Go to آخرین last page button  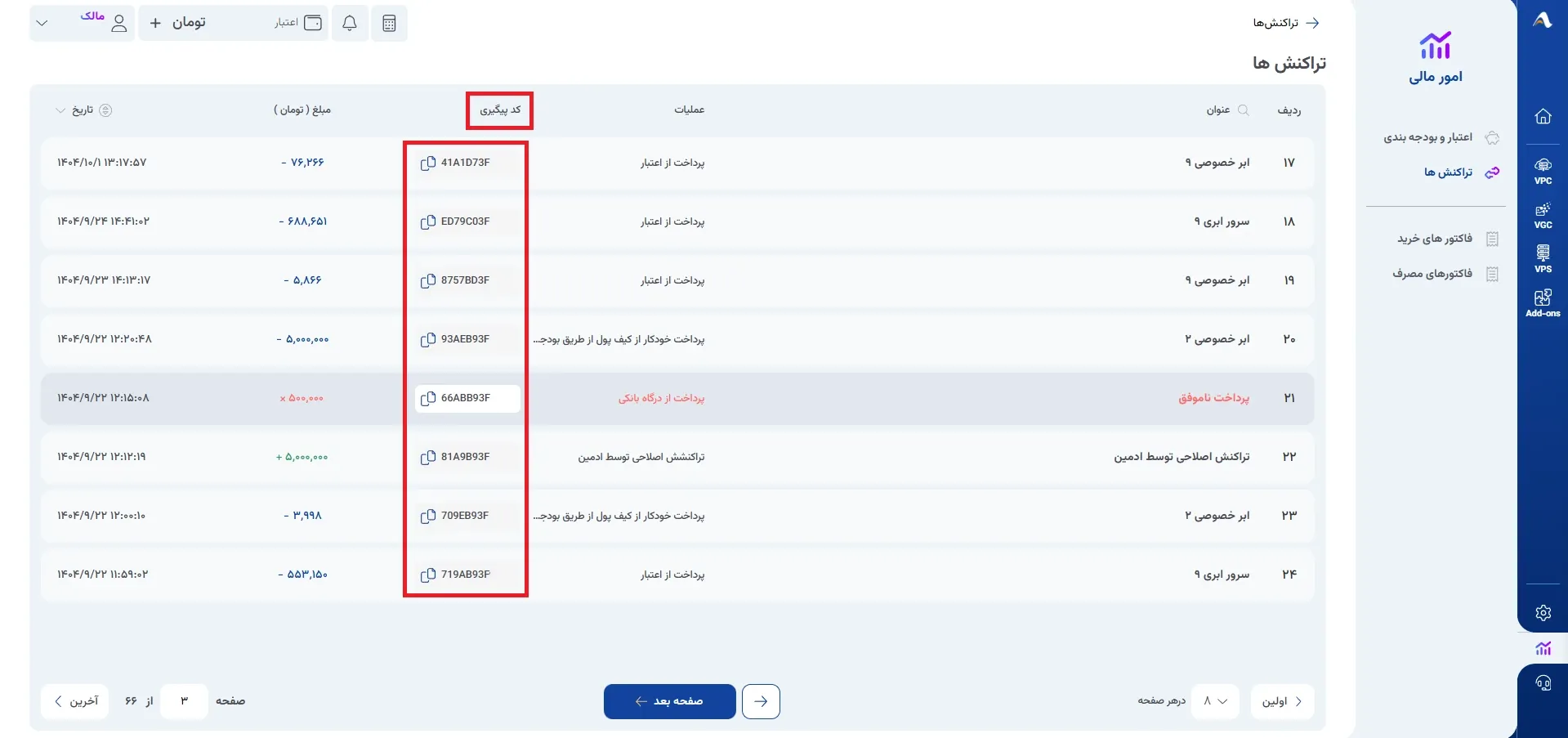coord(75,701)
